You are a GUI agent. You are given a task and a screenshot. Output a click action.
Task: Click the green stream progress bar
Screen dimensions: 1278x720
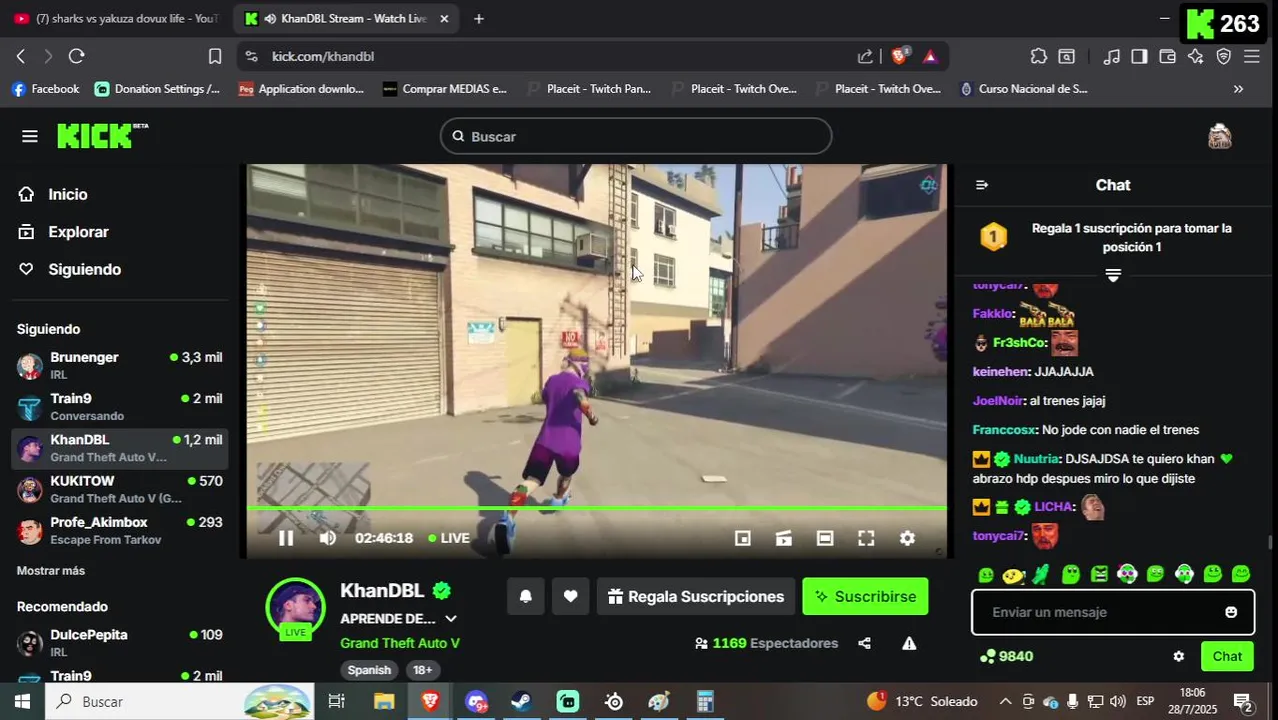click(596, 508)
